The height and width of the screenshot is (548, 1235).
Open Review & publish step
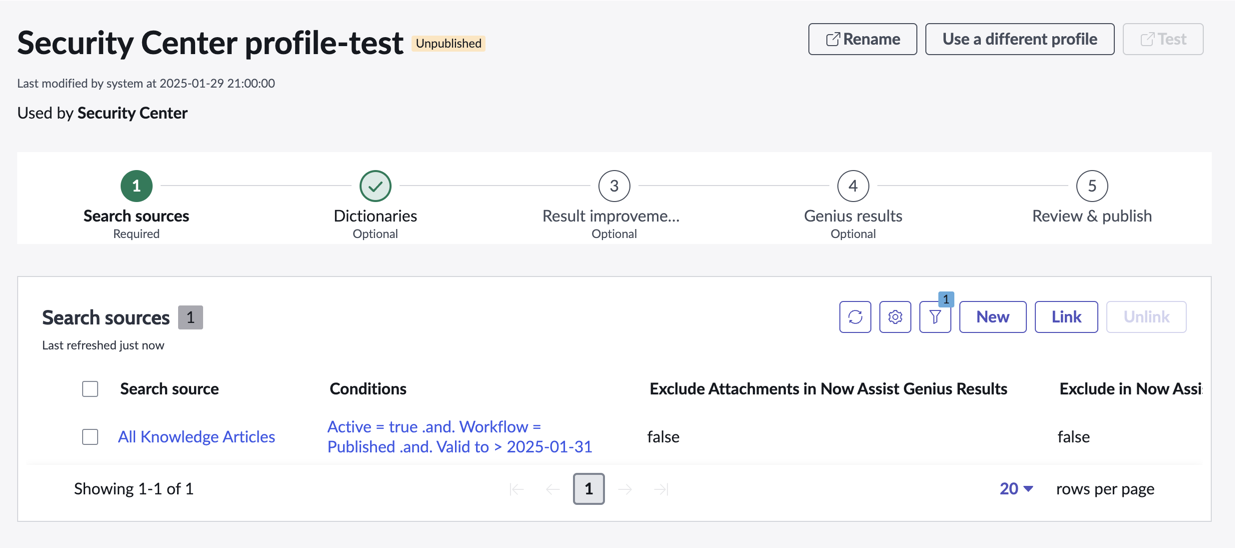point(1092,199)
